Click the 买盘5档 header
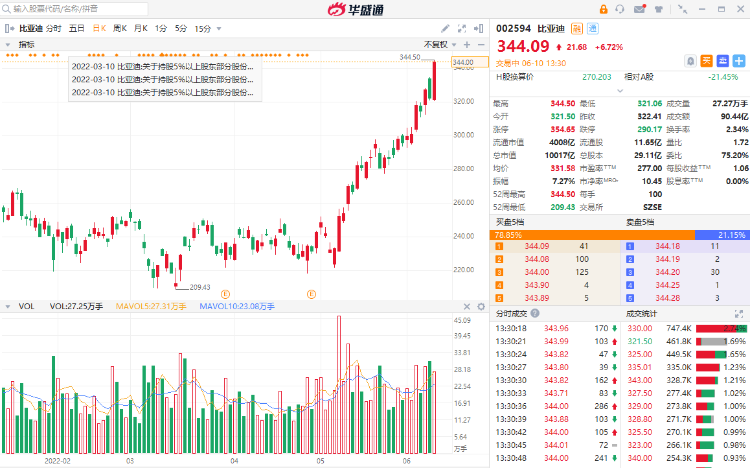The image size is (750, 468). tap(510, 222)
